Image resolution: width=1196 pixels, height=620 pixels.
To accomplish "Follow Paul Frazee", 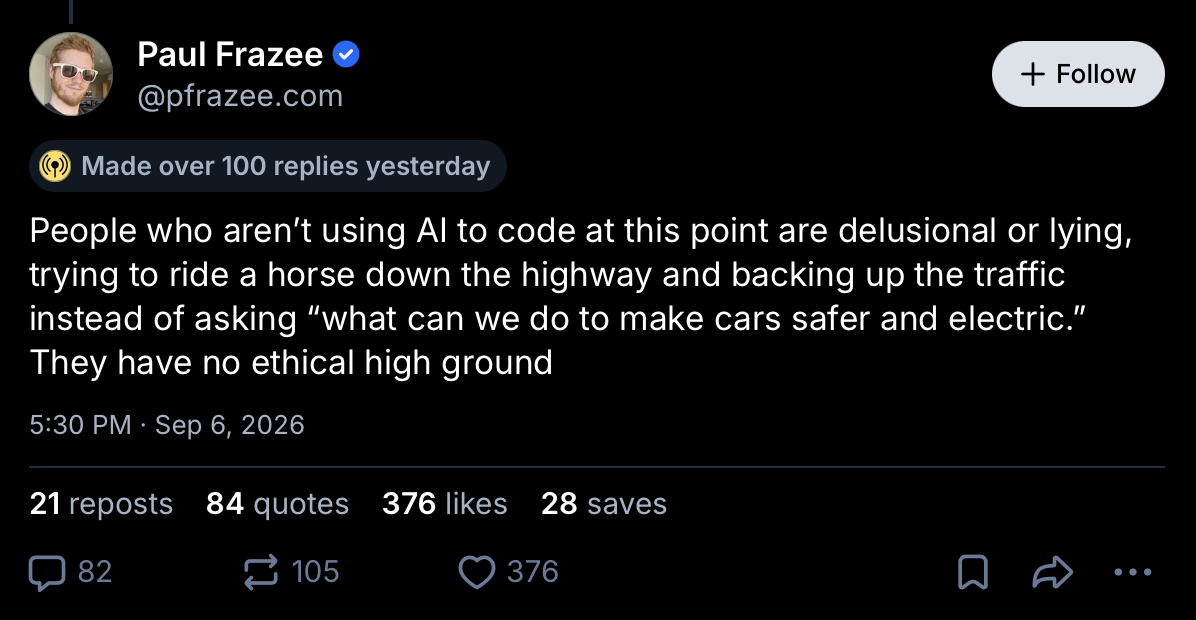I will pos(1078,74).
